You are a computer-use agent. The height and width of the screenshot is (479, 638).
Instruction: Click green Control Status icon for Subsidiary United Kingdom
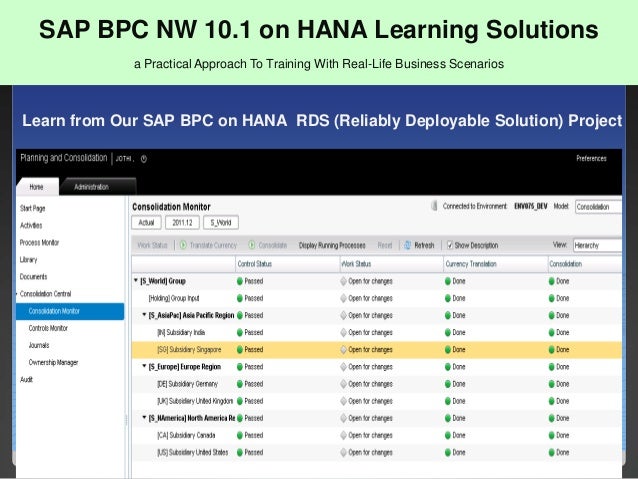point(240,401)
